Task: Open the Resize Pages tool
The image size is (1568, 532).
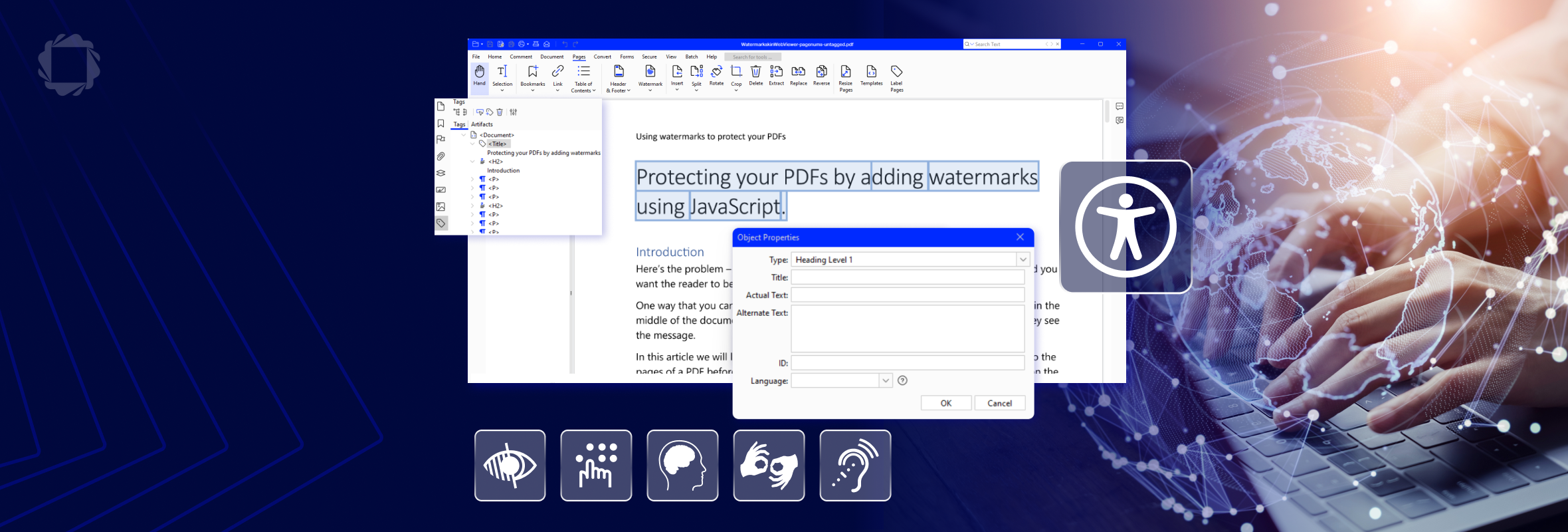Action: [846, 78]
